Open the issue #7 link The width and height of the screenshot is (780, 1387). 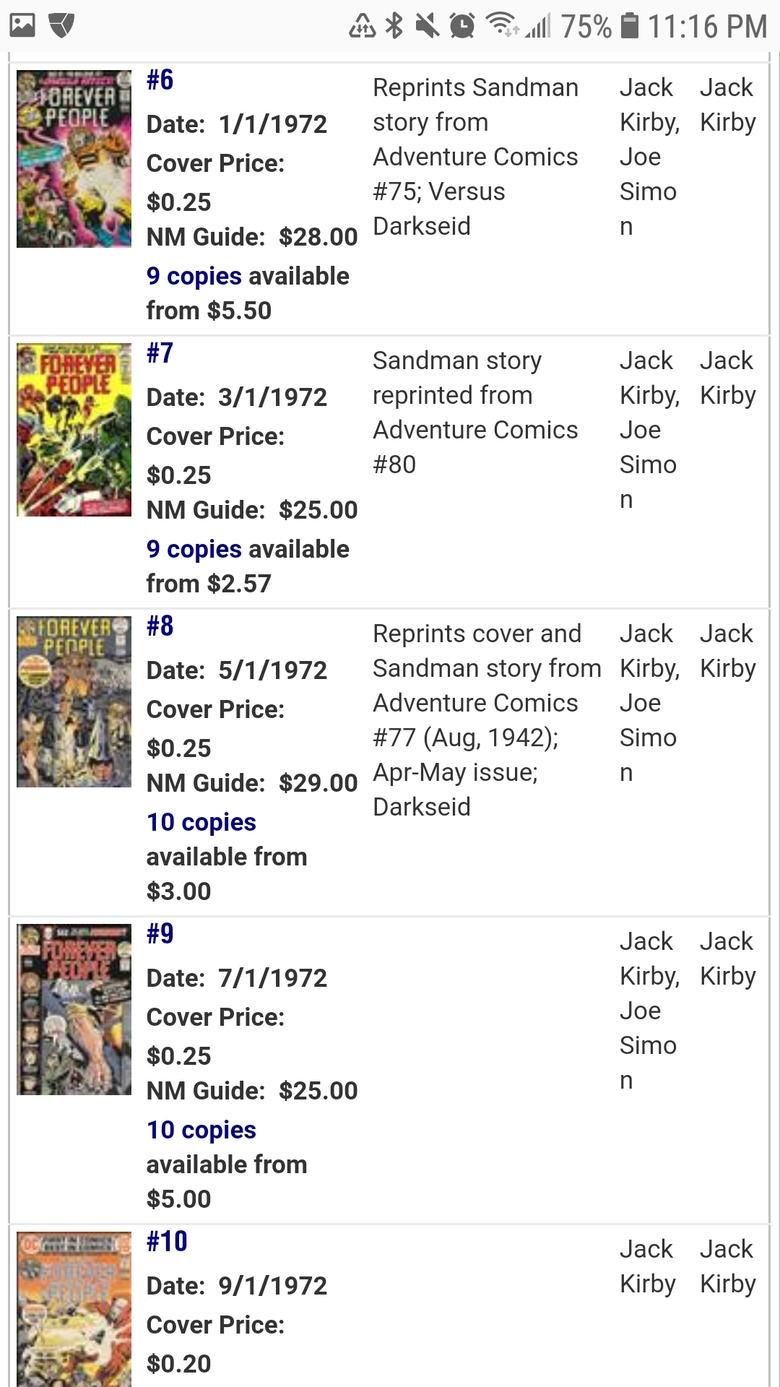click(x=160, y=353)
